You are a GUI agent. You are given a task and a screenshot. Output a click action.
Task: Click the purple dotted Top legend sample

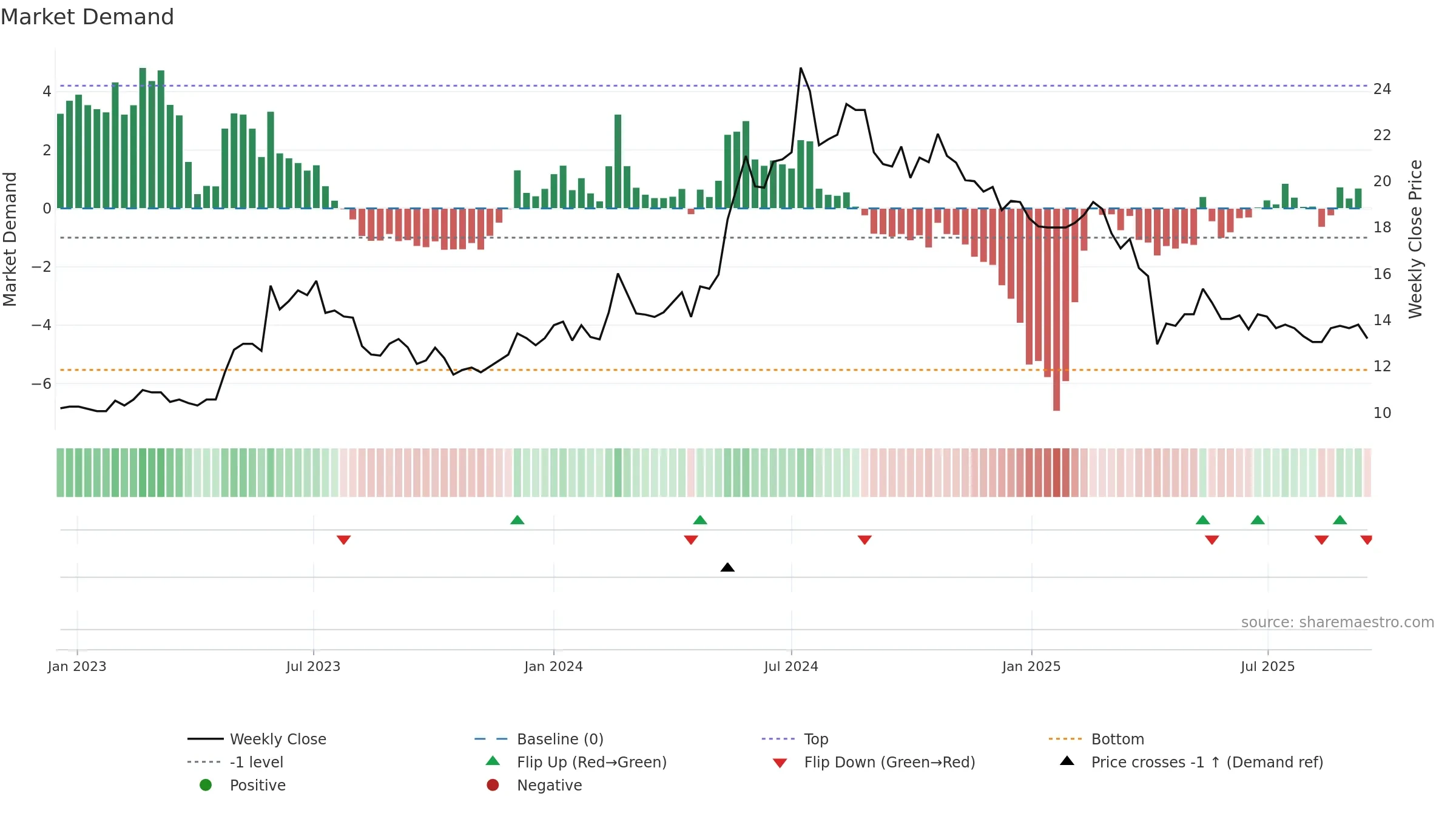(x=778, y=739)
